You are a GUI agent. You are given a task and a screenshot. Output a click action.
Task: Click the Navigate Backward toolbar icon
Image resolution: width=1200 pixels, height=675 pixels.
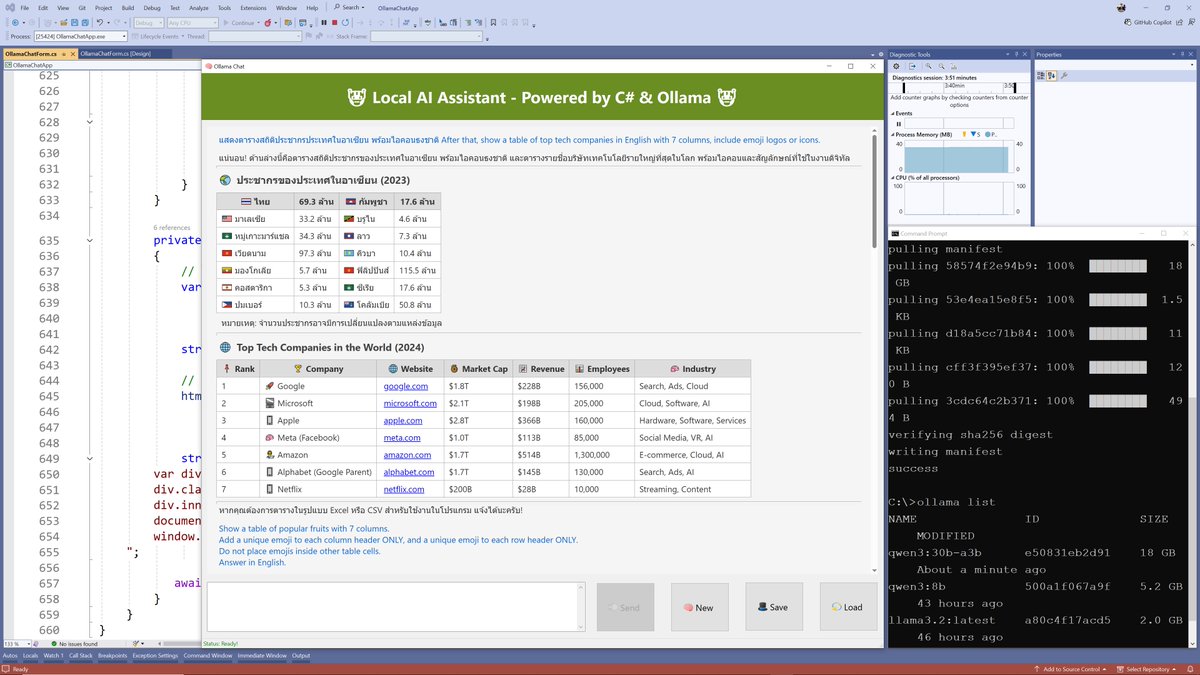point(15,22)
